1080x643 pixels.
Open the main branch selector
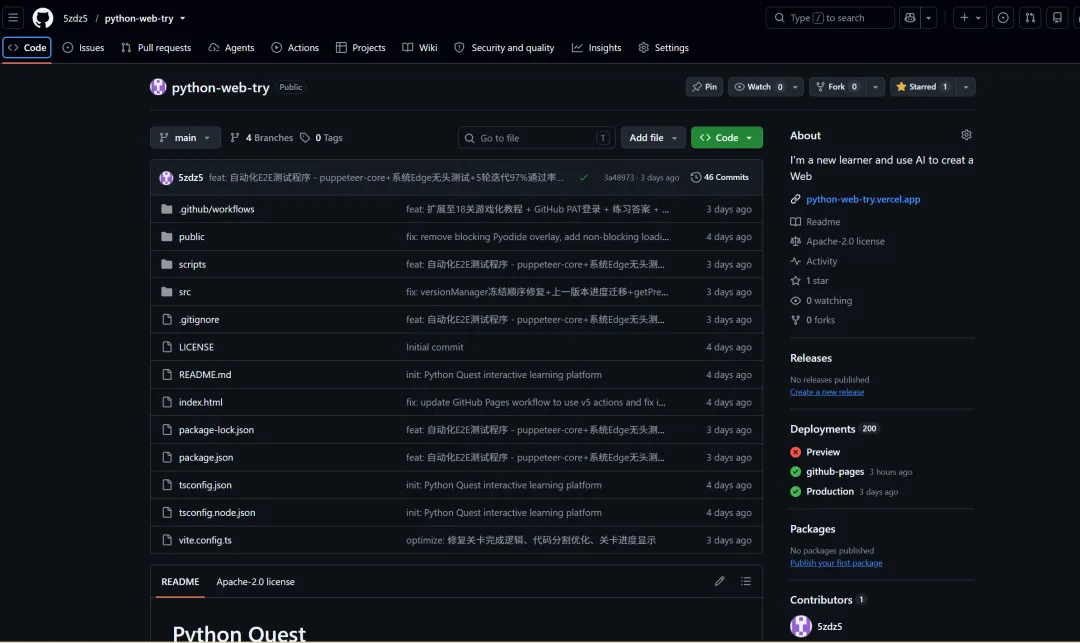pyautogui.click(x=185, y=138)
